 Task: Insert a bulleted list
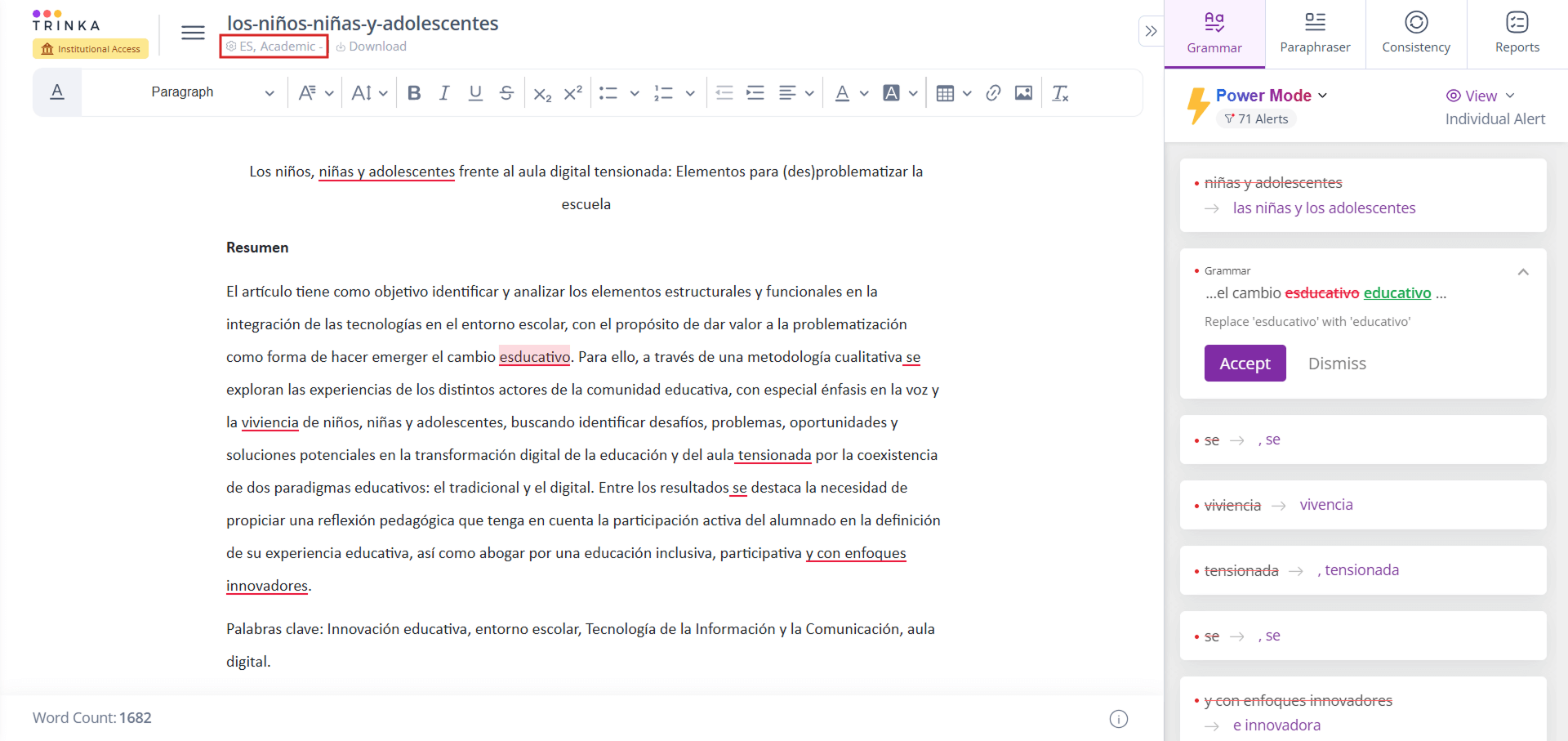tap(608, 93)
